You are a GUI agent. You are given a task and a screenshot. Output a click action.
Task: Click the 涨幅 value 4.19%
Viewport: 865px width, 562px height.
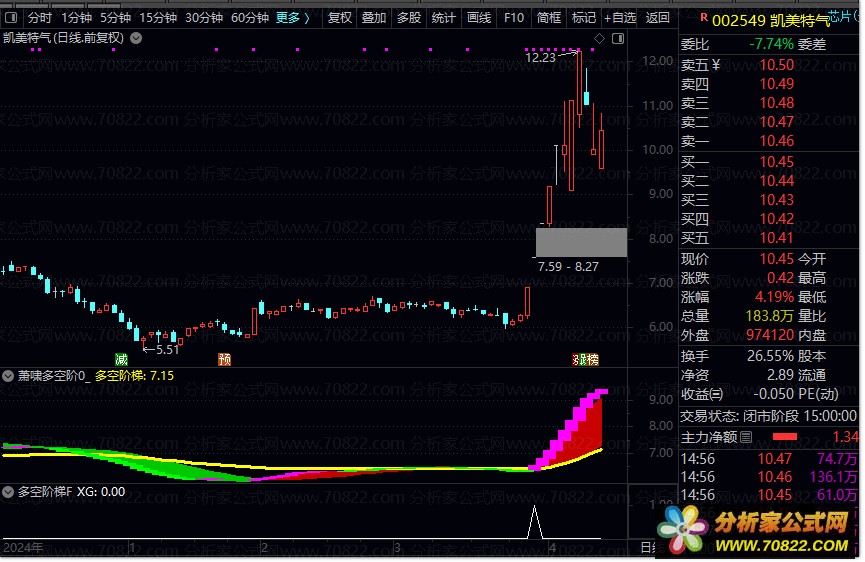(775, 297)
